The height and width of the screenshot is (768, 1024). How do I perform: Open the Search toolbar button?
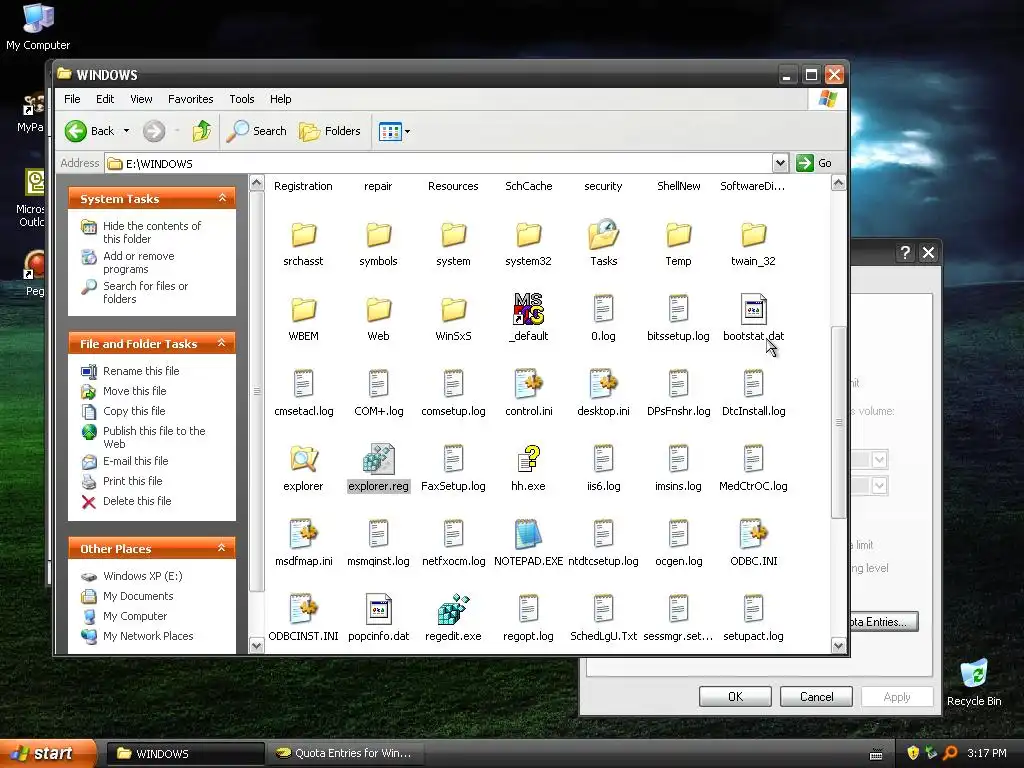click(x=257, y=131)
